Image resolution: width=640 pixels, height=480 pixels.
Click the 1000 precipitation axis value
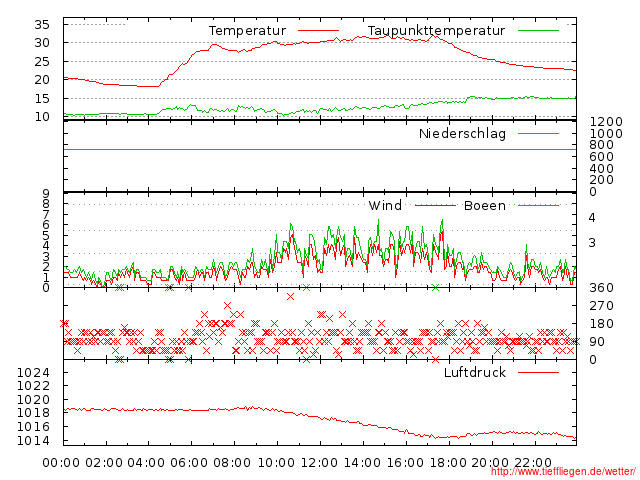pyautogui.click(x=606, y=133)
